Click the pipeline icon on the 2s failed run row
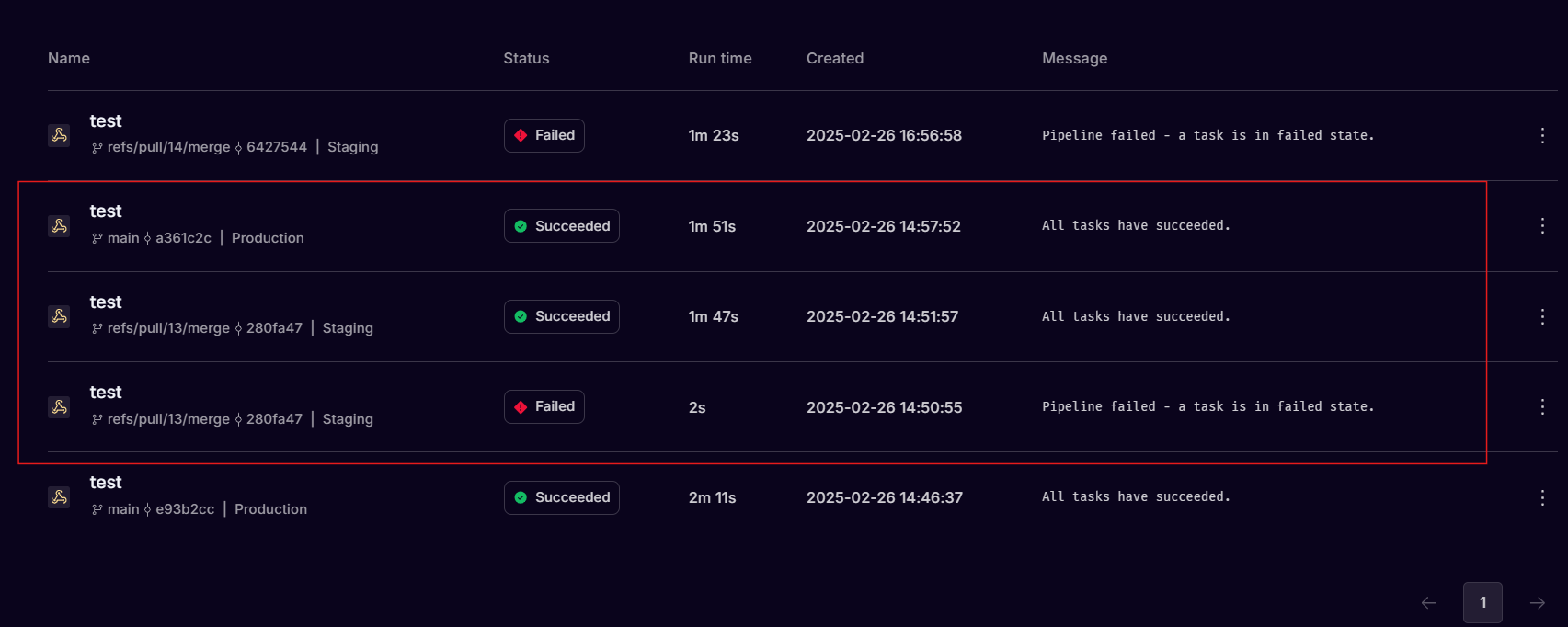This screenshot has height=627, width=1568. point(59,406)
